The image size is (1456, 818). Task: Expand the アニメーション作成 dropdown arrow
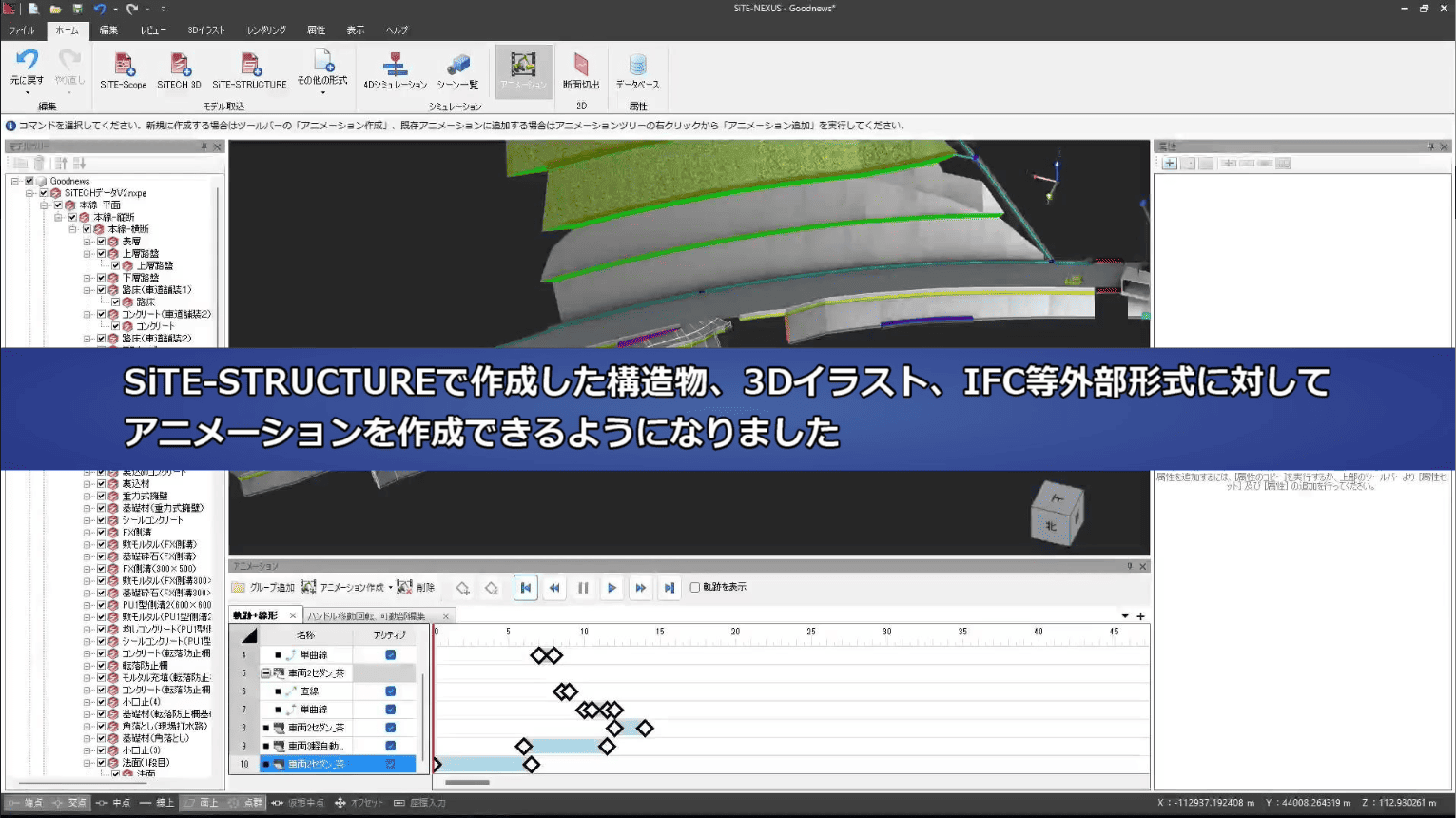[390, 588]
